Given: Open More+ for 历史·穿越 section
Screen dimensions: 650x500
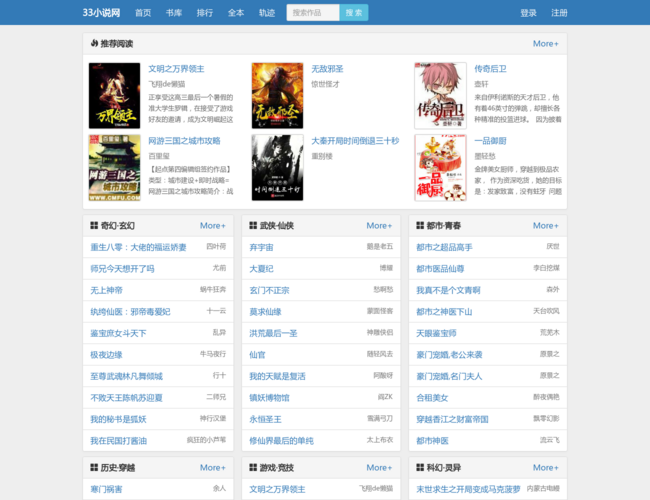Looking at the screenshot, I should [x=213, y=468].
